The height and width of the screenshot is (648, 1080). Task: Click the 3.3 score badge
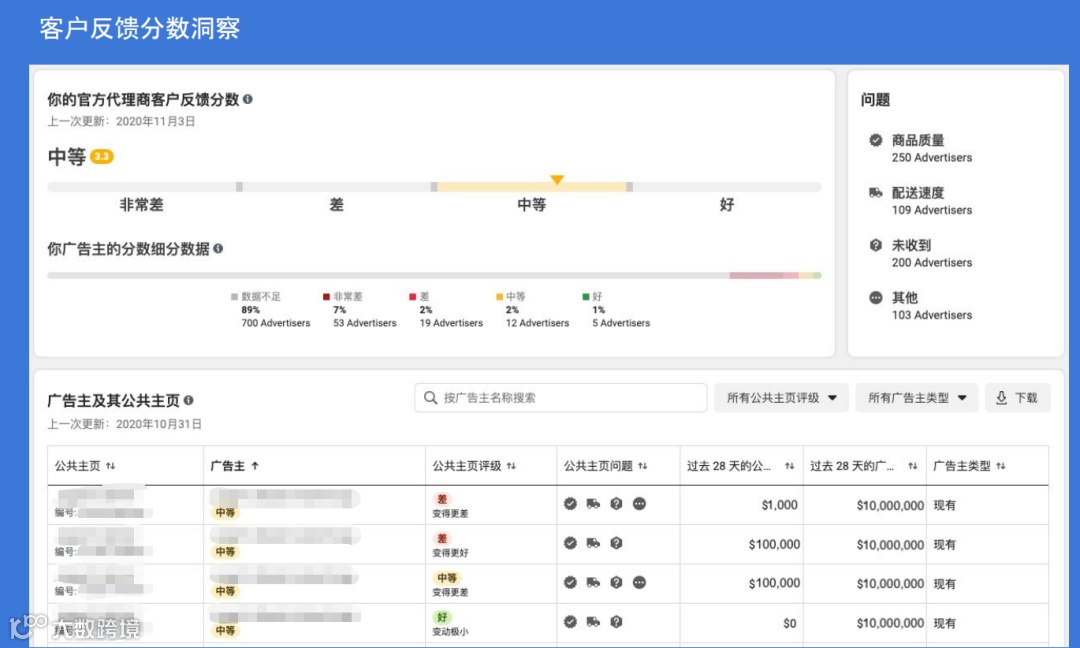(x=102, y=156)
